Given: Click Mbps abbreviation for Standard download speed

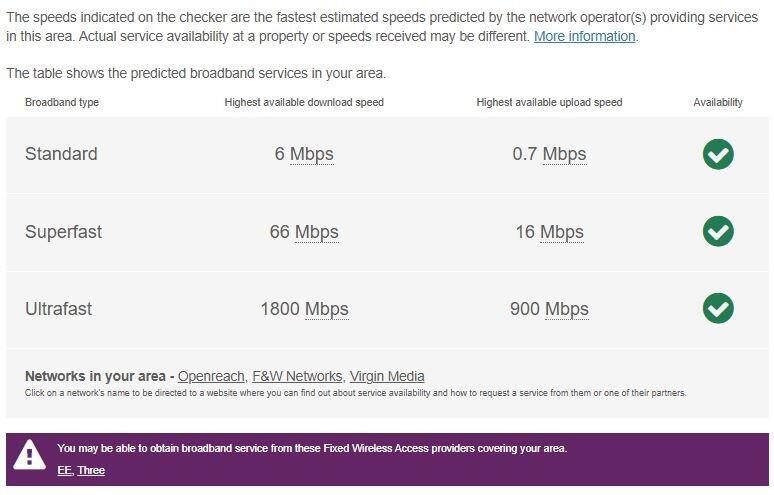Looking at the screenshot, I should tap(312, 154).
